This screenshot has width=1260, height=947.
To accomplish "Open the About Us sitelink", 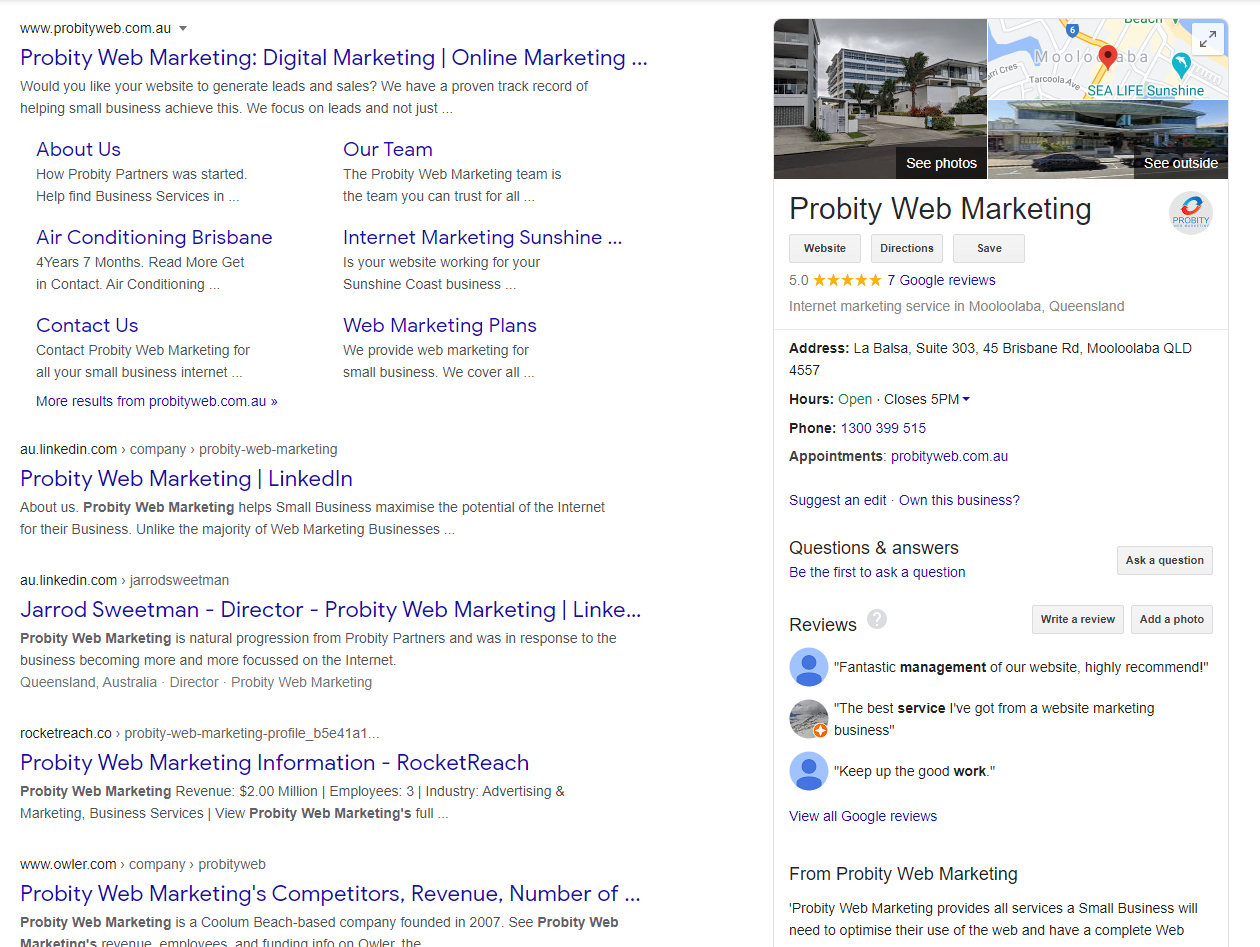I will 78,149.
